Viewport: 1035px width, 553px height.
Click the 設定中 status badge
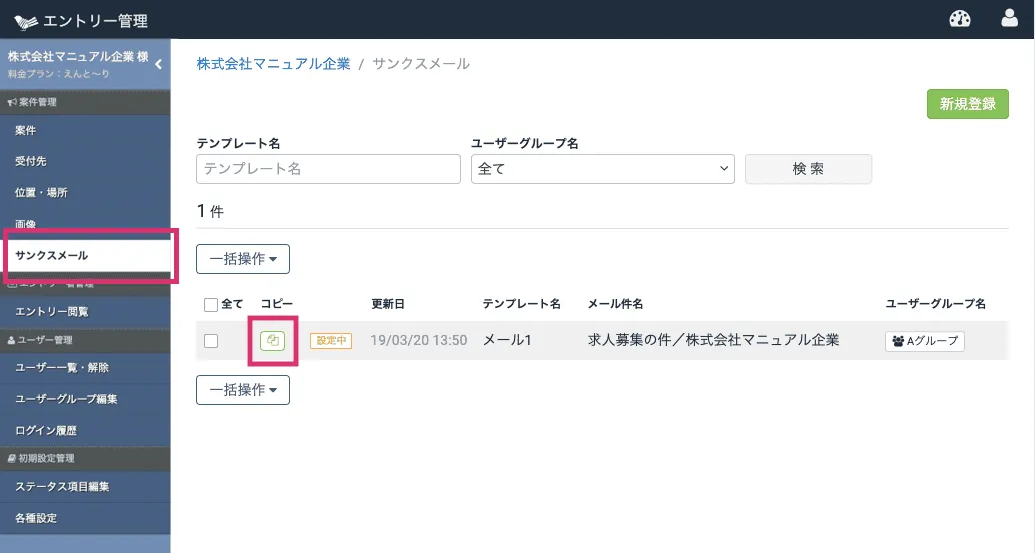pos(331,341)
